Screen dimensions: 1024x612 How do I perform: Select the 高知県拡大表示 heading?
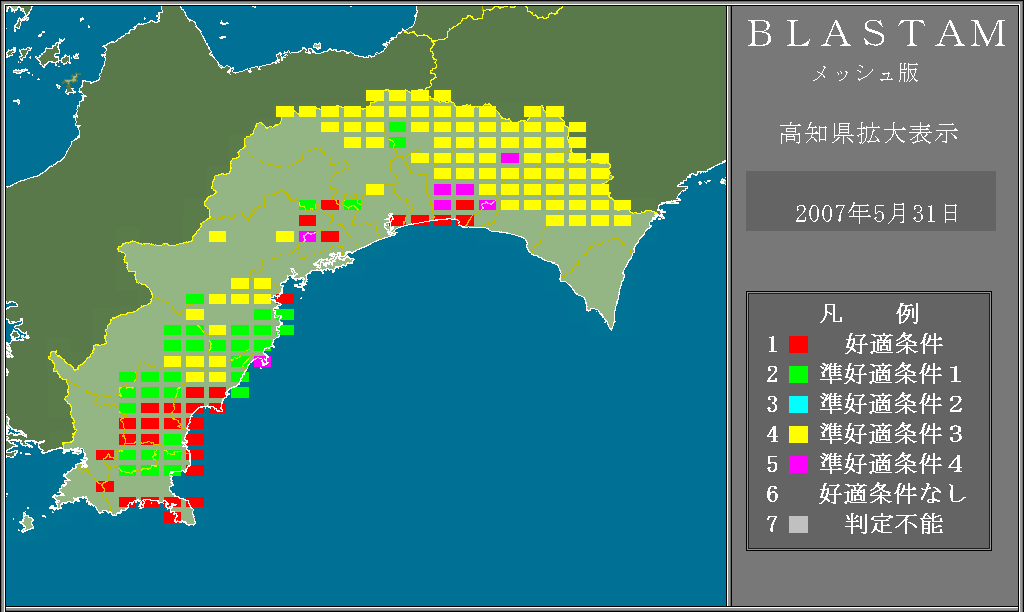[x=868, y=133]
